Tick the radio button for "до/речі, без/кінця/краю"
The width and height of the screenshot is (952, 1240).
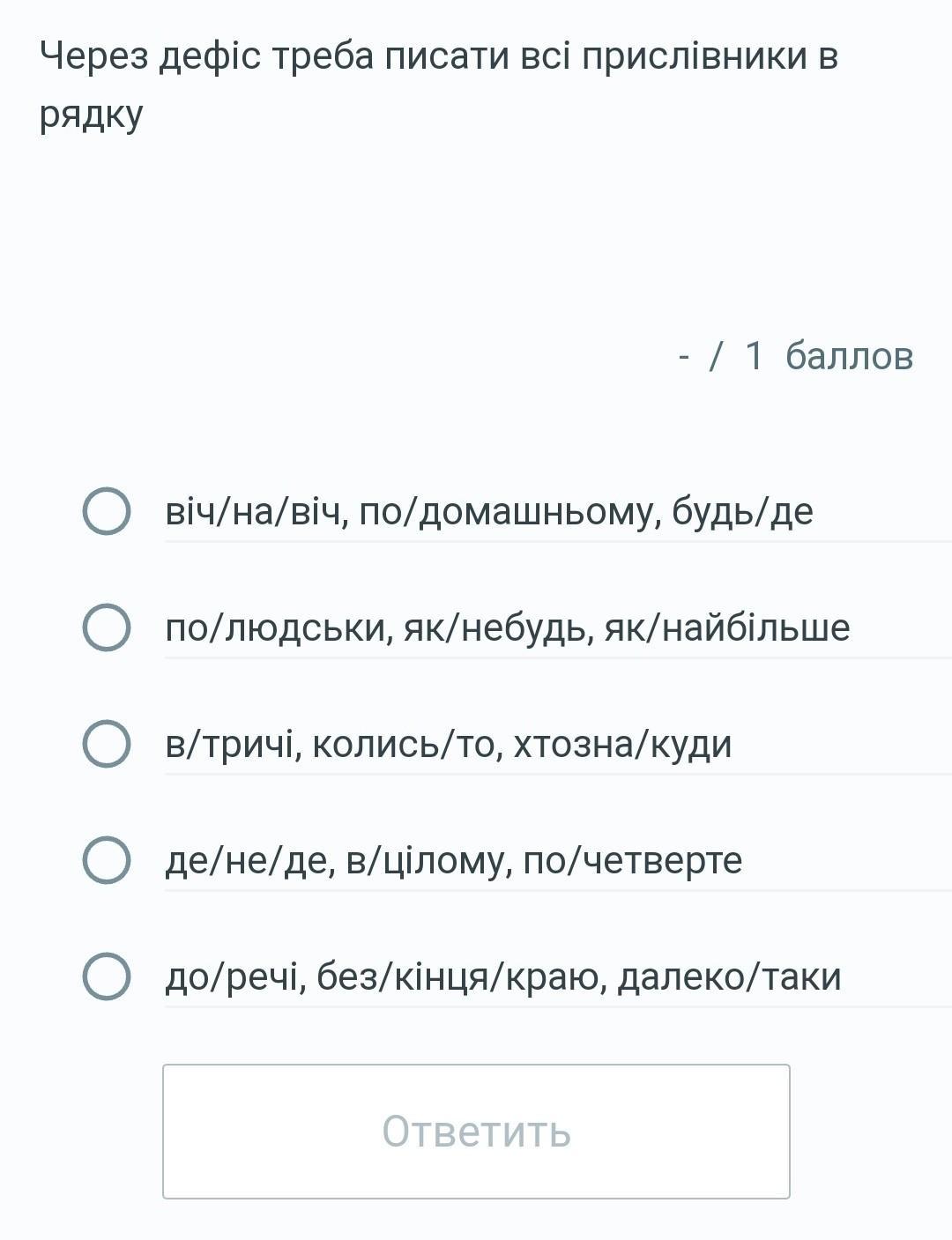coord(107,976)
